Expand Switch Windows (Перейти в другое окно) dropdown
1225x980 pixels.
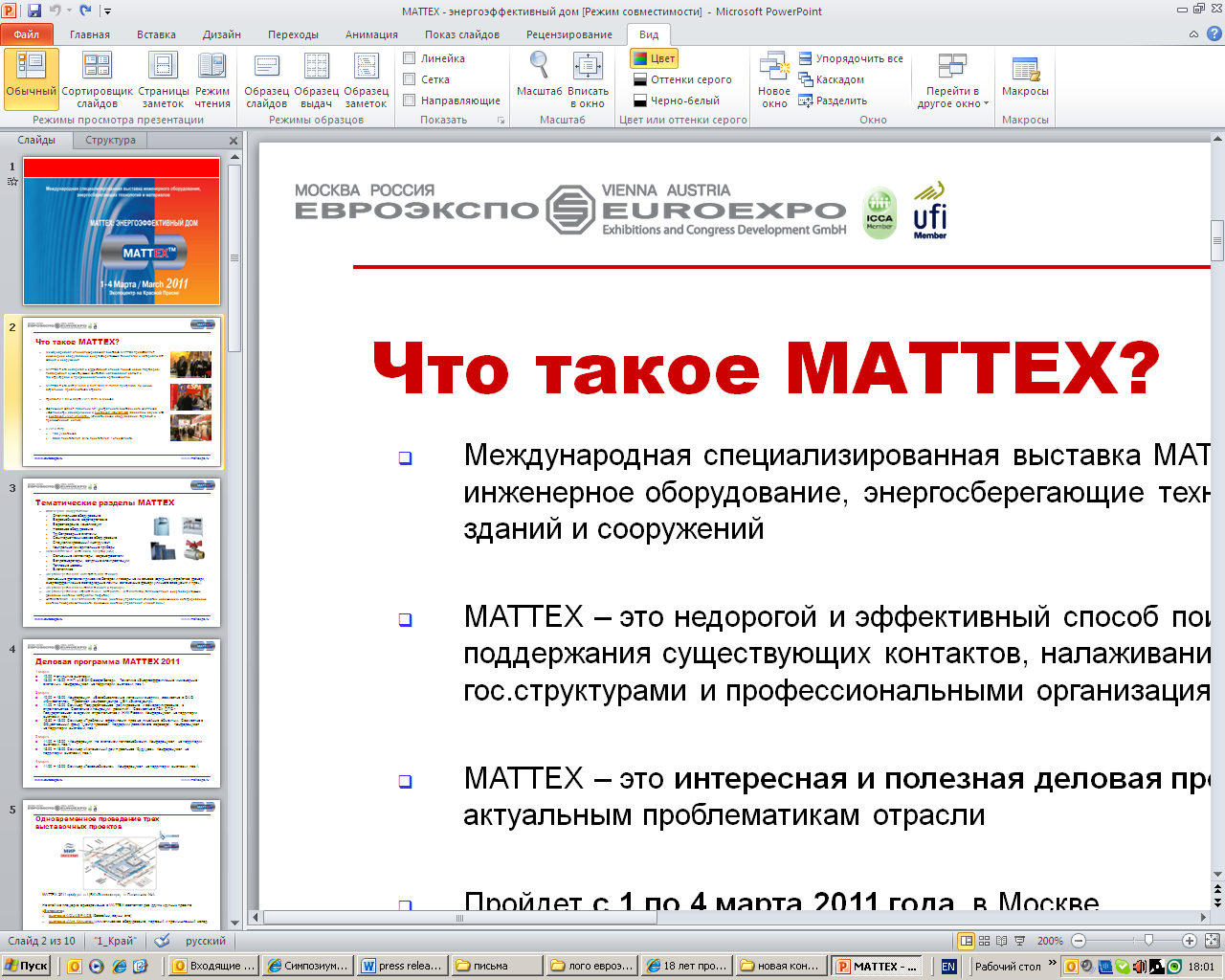(952, 79)
